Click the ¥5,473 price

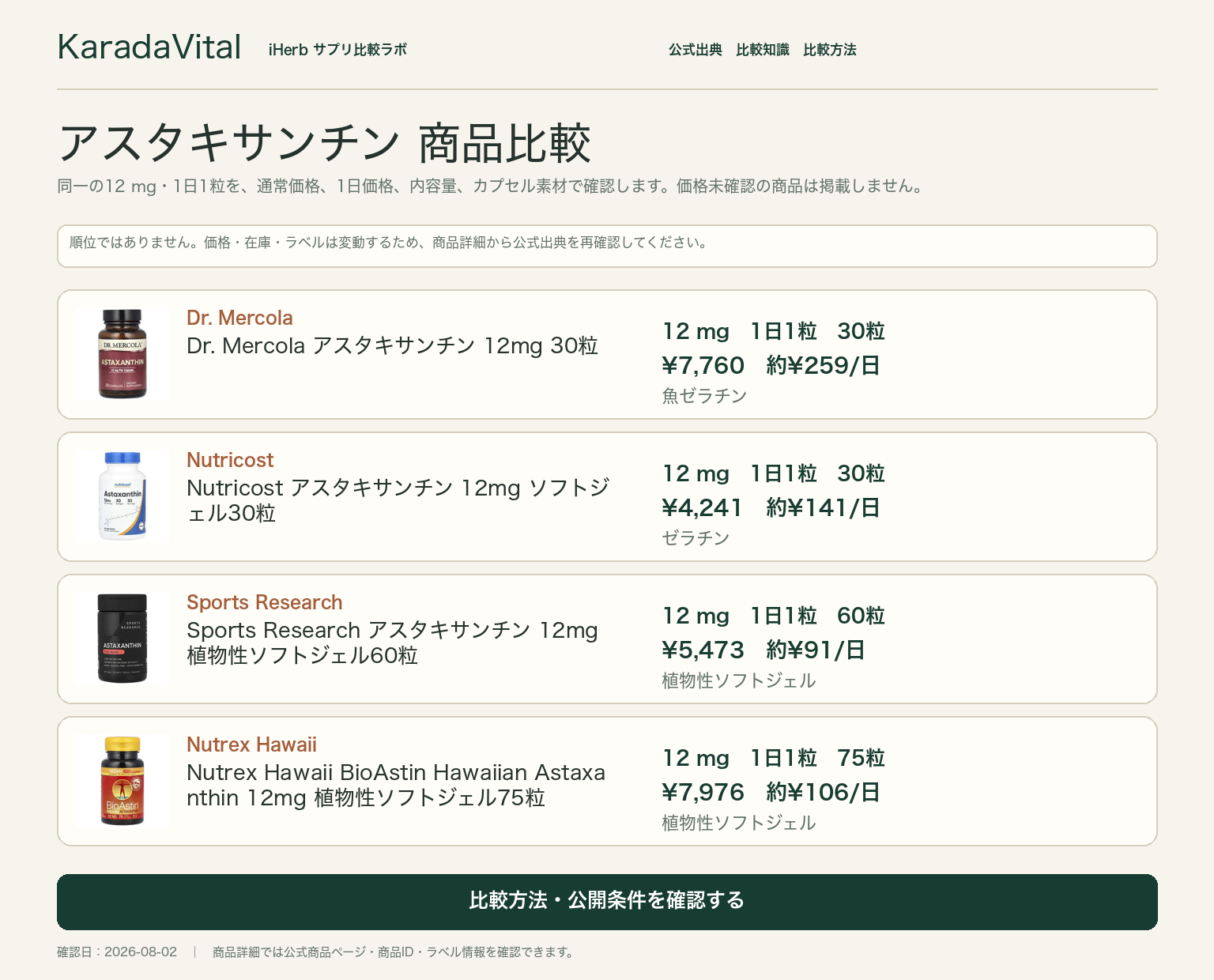(703, 650)
